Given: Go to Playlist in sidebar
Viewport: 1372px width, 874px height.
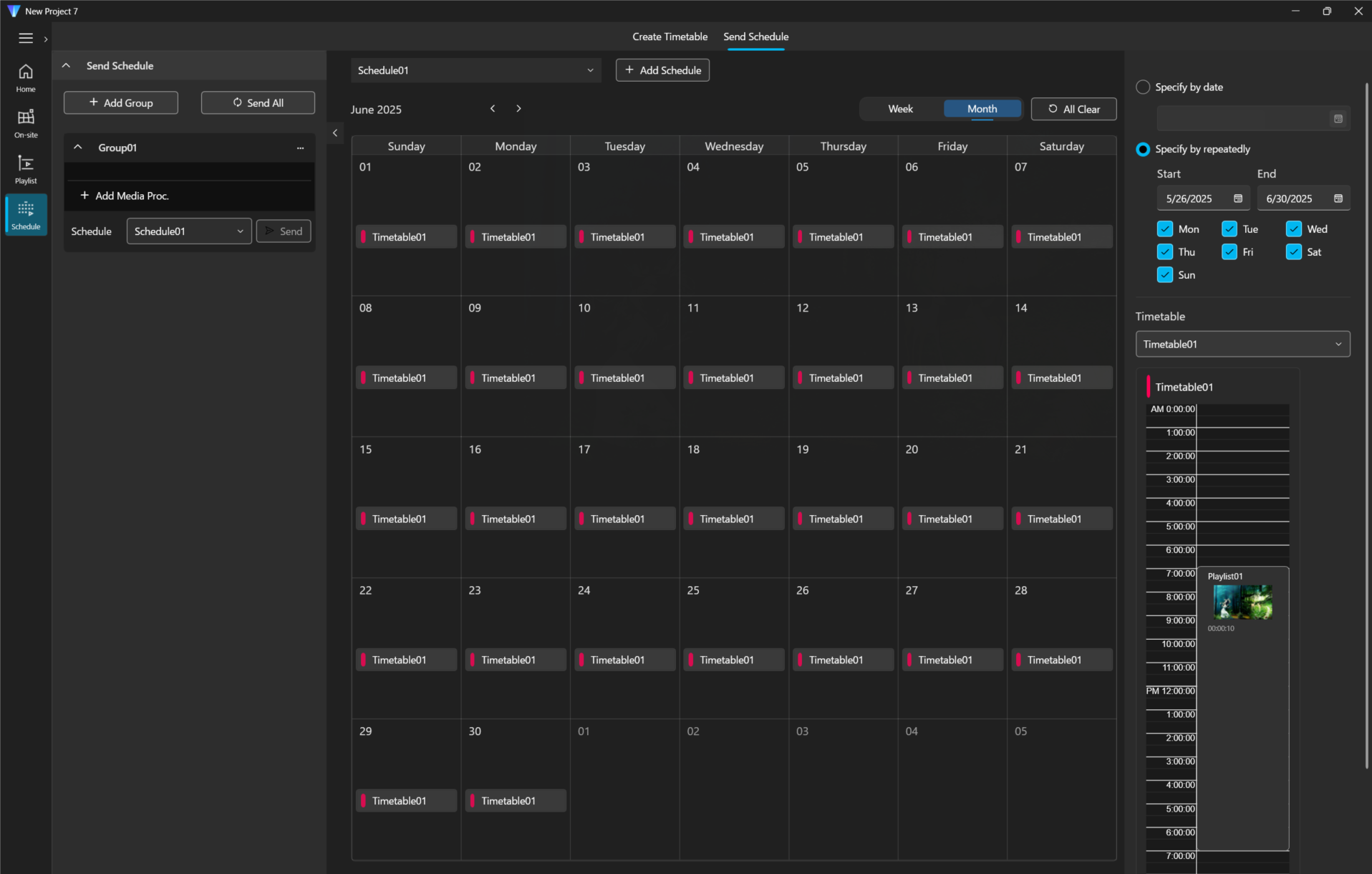Looking at the screenshot, I should pos(26,169).
